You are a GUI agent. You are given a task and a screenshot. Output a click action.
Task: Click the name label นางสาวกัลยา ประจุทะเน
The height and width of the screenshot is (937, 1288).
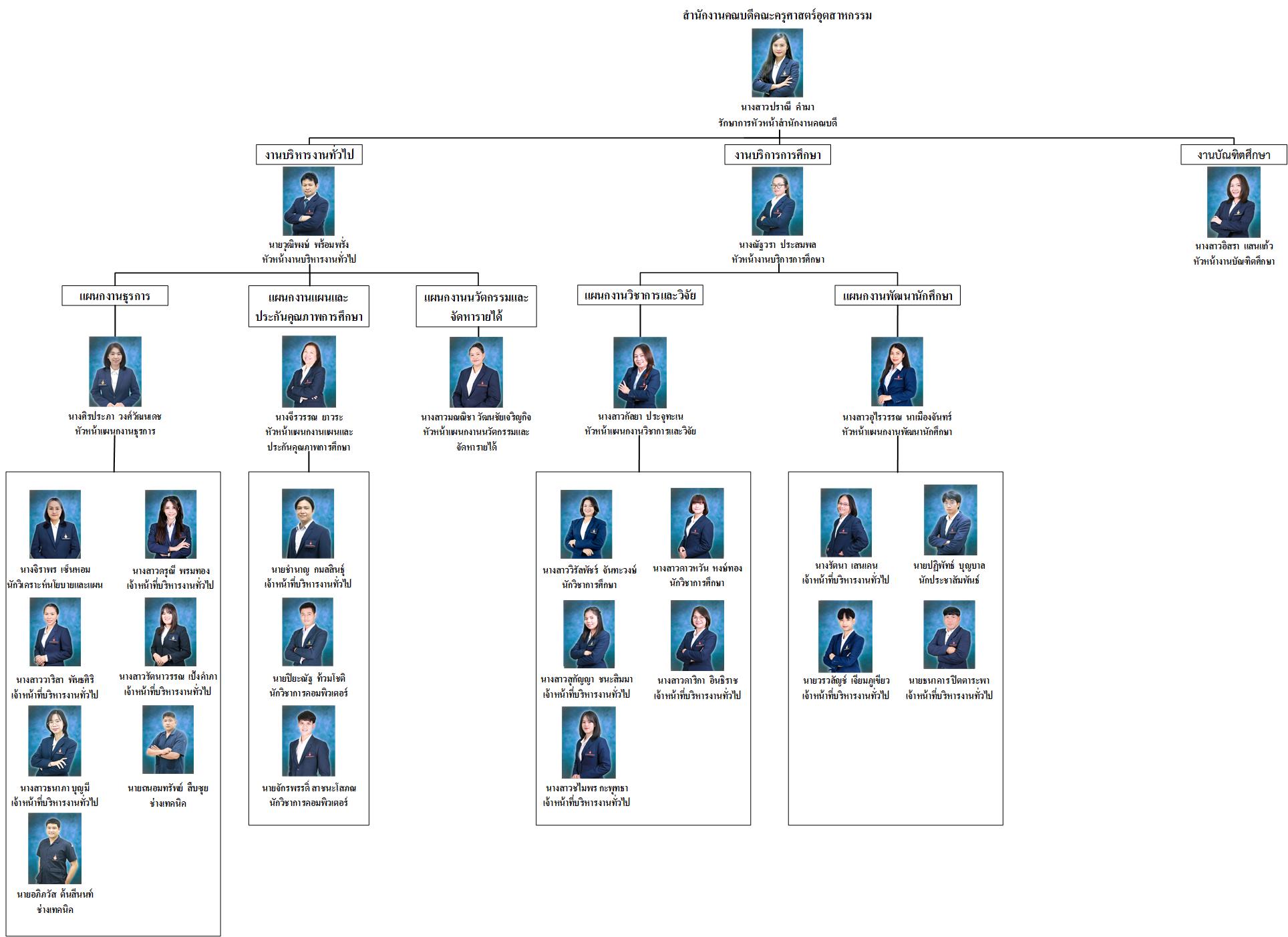[x=640, y=417]
